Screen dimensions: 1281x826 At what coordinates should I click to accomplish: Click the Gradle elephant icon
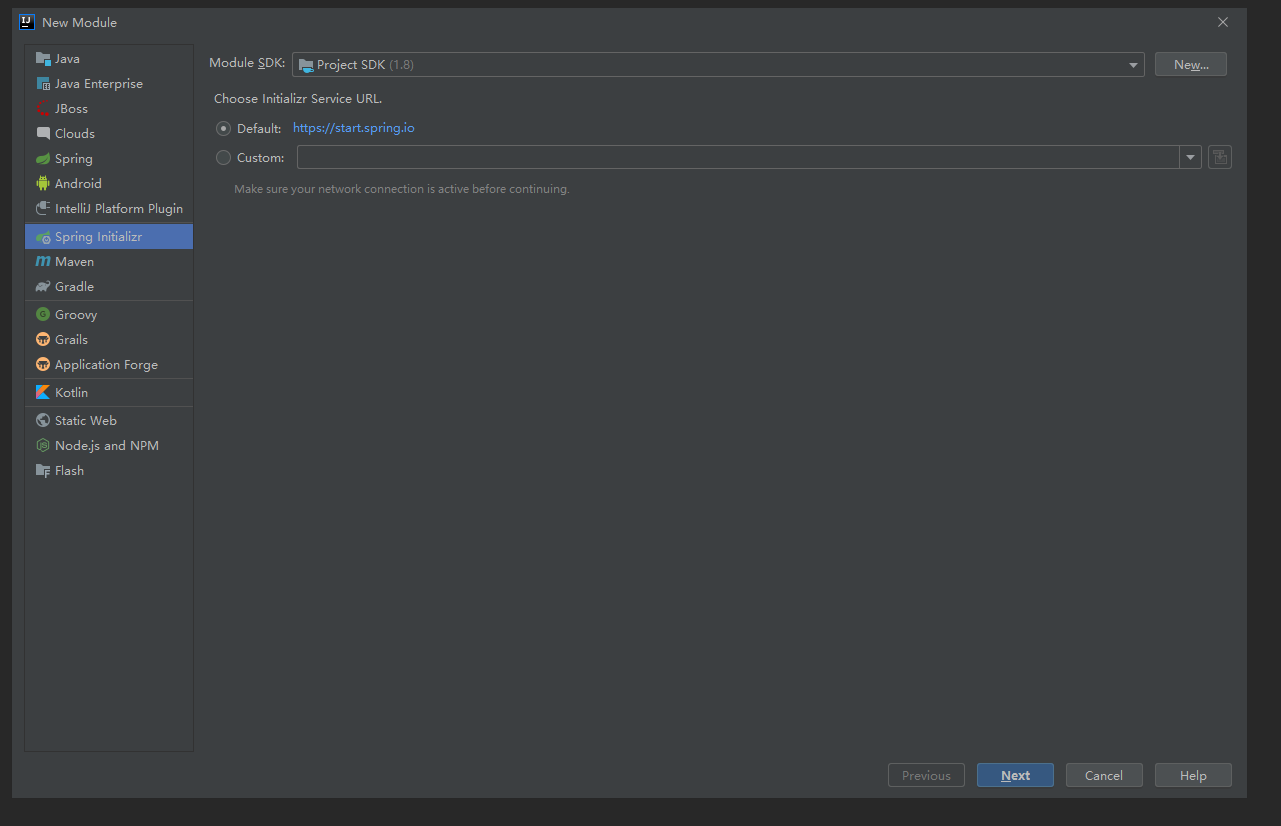point(43,287)
